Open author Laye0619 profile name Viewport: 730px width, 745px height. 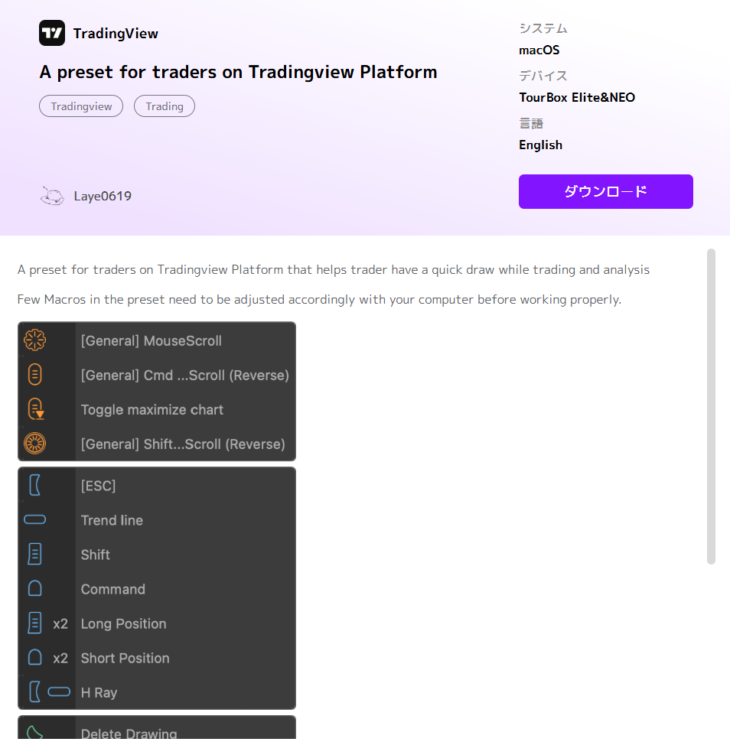click(x=102, y=196)
